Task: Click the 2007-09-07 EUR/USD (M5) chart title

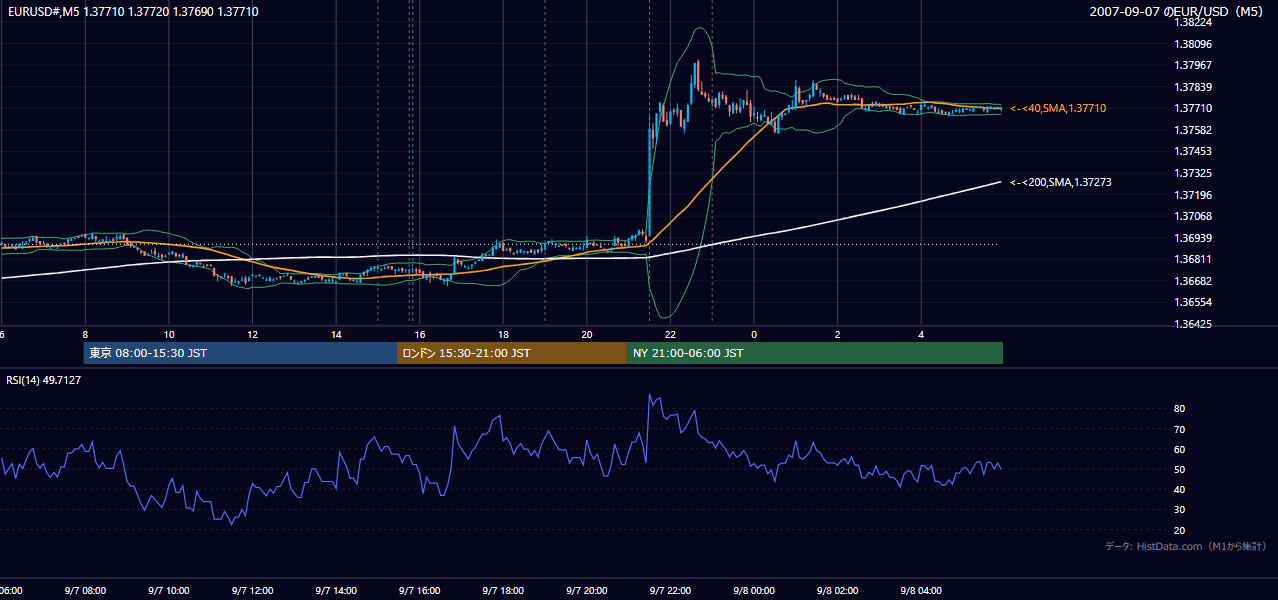Action: pyautogui.click(x=1177, y=11)
